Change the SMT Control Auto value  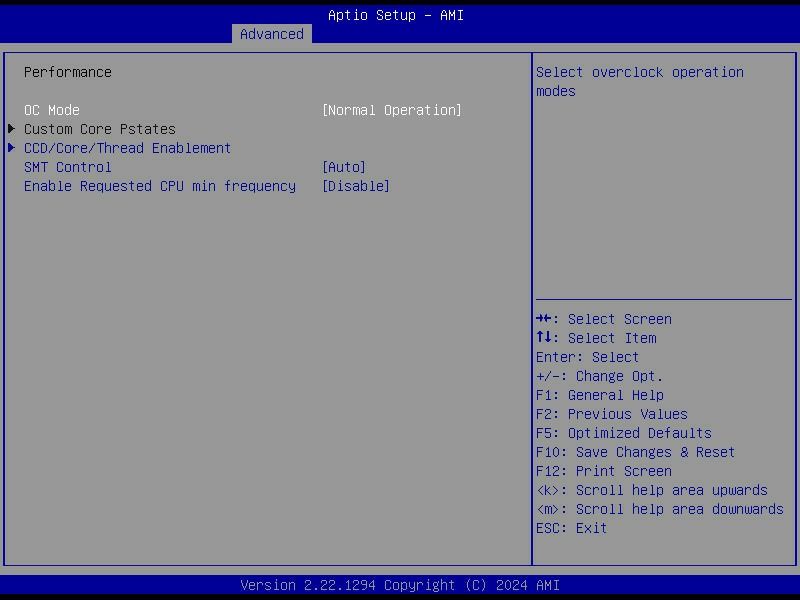[x=344, y=167]
